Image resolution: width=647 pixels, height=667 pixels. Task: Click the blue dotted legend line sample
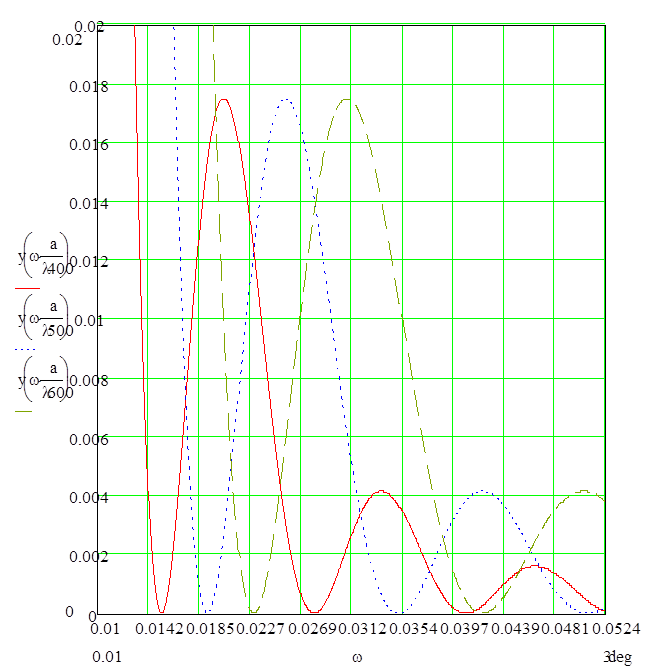25,350
